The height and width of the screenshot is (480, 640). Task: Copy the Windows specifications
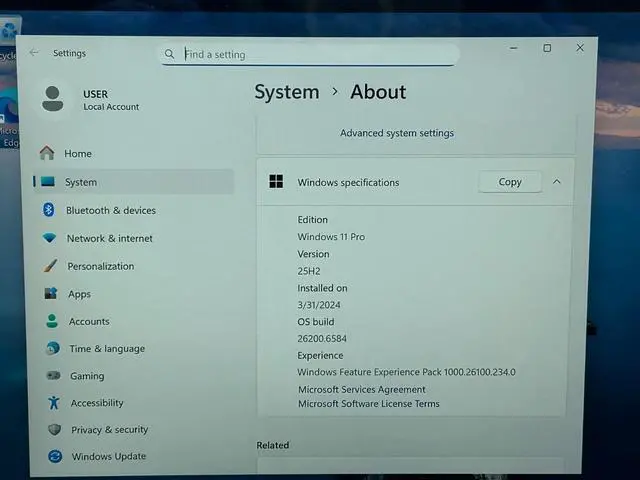tap(510, 182)
